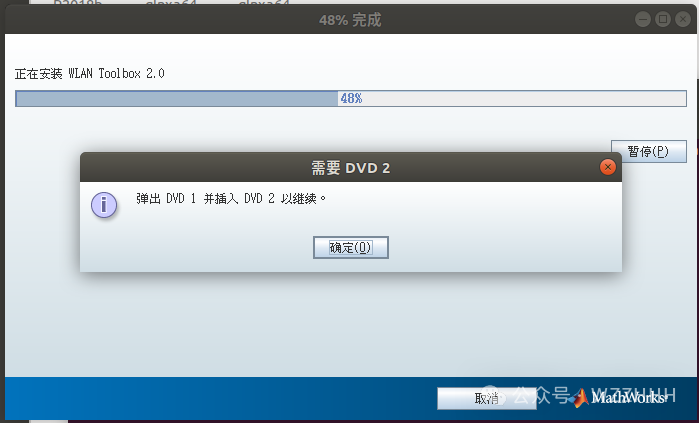
Task: Click the 公众号 watermark text
Action: (x=542, y=395)
